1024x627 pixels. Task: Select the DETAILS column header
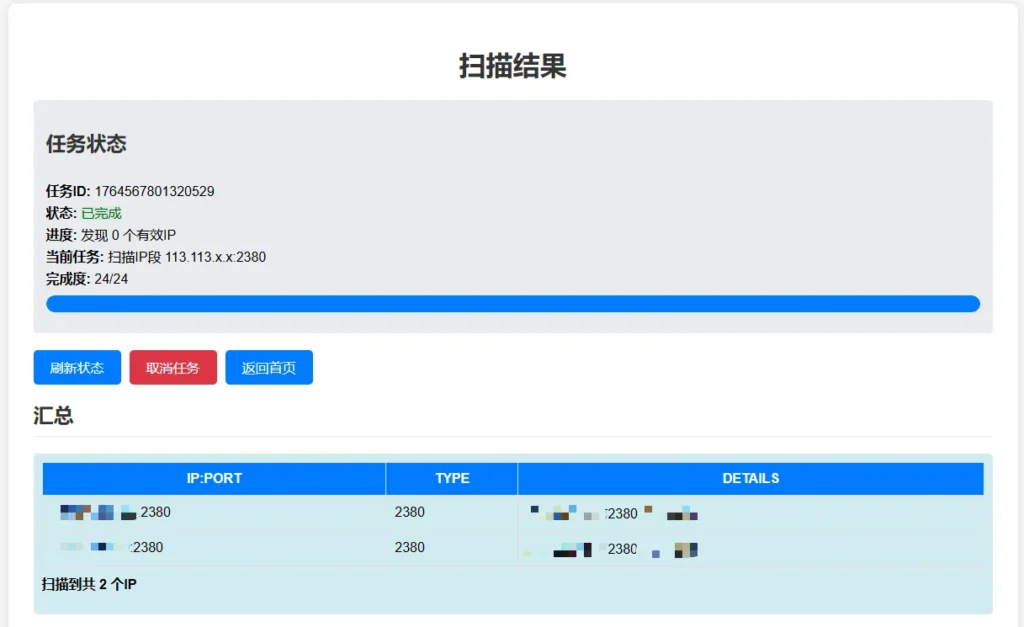(750, 478)
